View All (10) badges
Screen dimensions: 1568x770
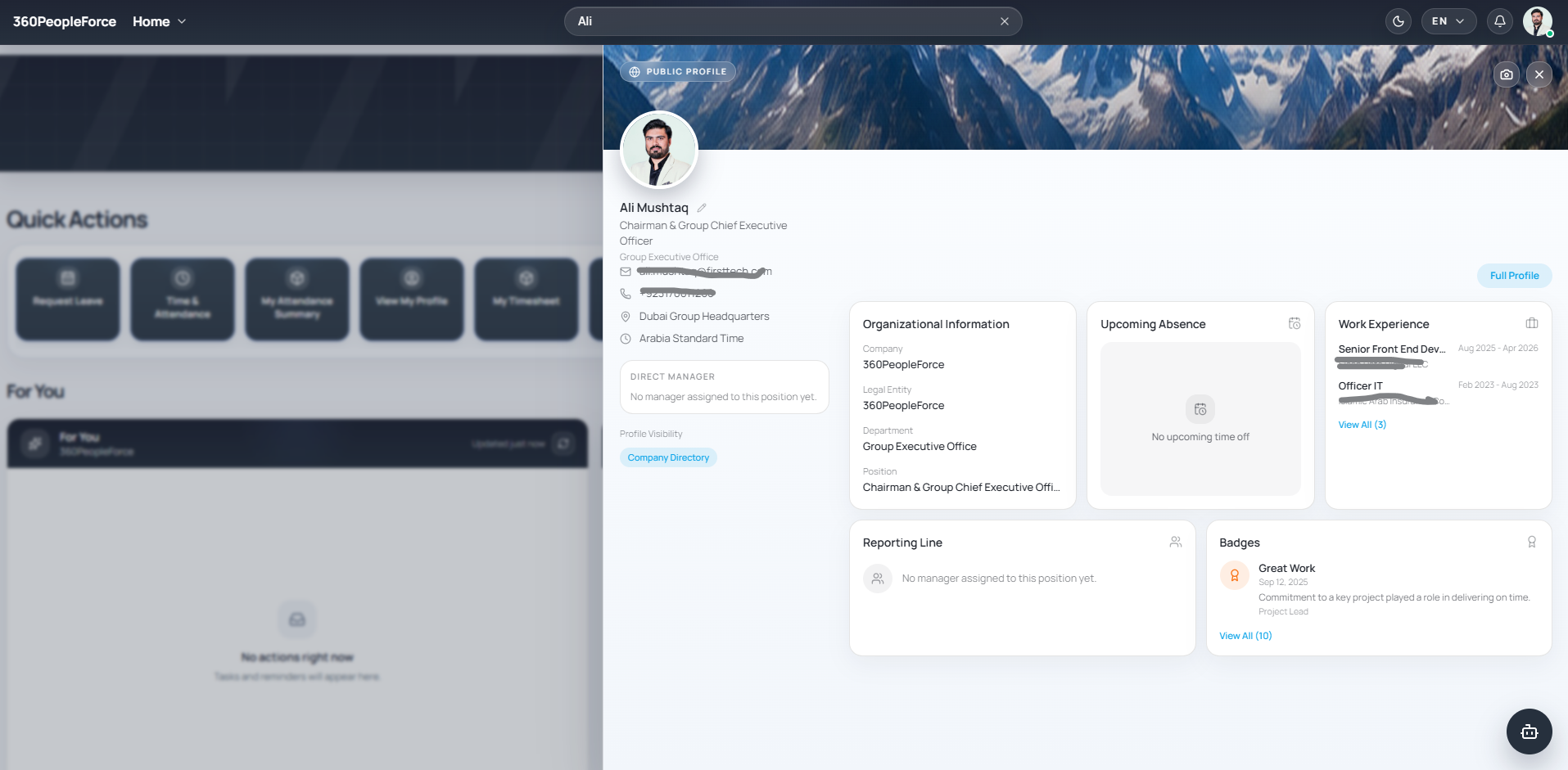tap(1245, 636)
